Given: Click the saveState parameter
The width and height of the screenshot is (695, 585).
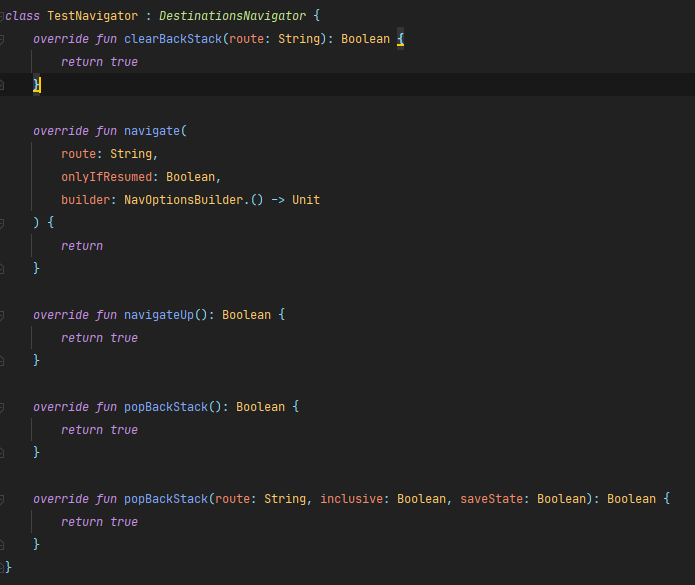Looking at the screenshot, I should click(x=492, y=499).
